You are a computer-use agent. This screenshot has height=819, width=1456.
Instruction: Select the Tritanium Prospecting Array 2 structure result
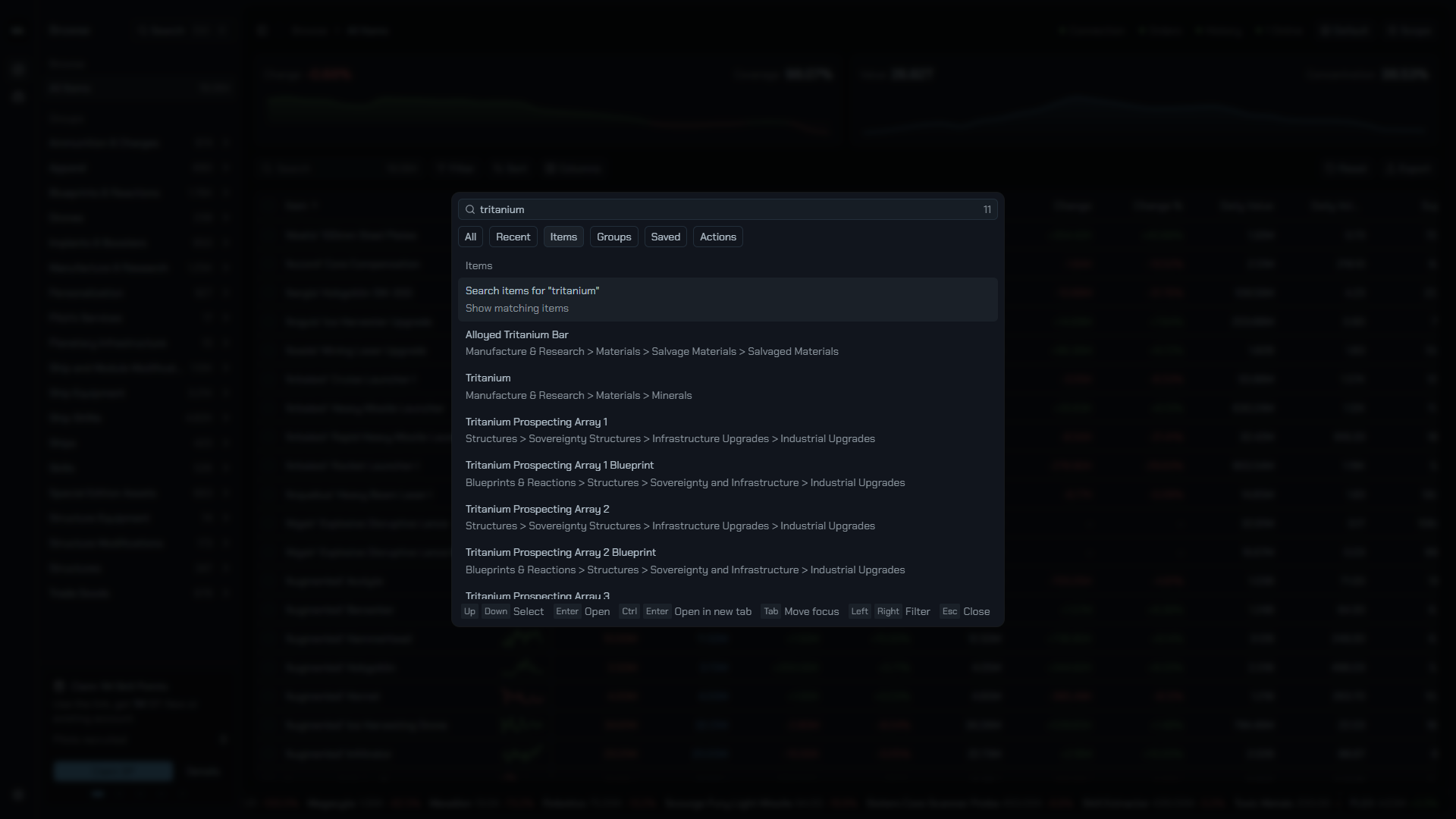(727, 517)
